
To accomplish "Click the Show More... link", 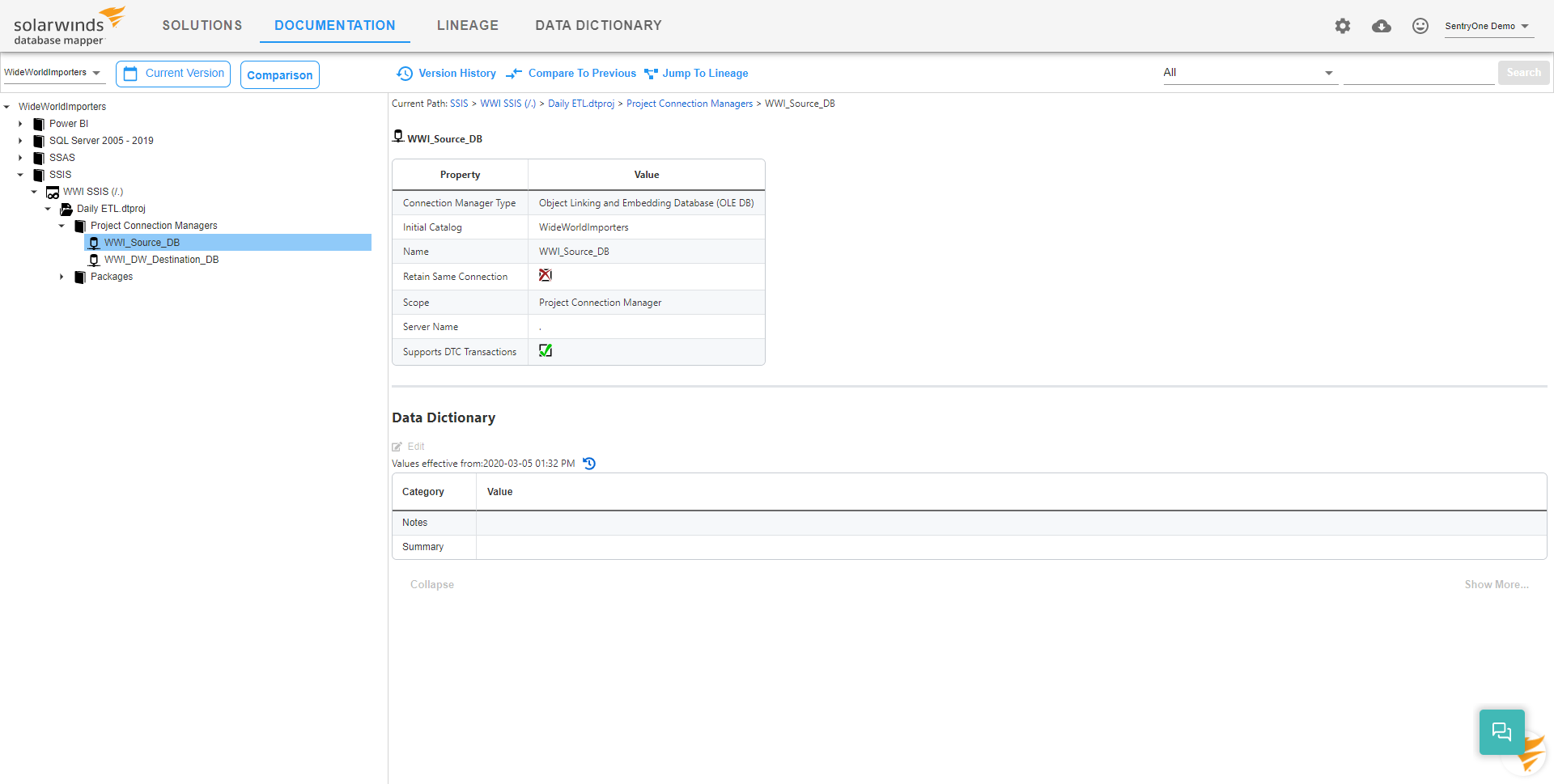I will pyautogui.click(x=1497, y=584).
